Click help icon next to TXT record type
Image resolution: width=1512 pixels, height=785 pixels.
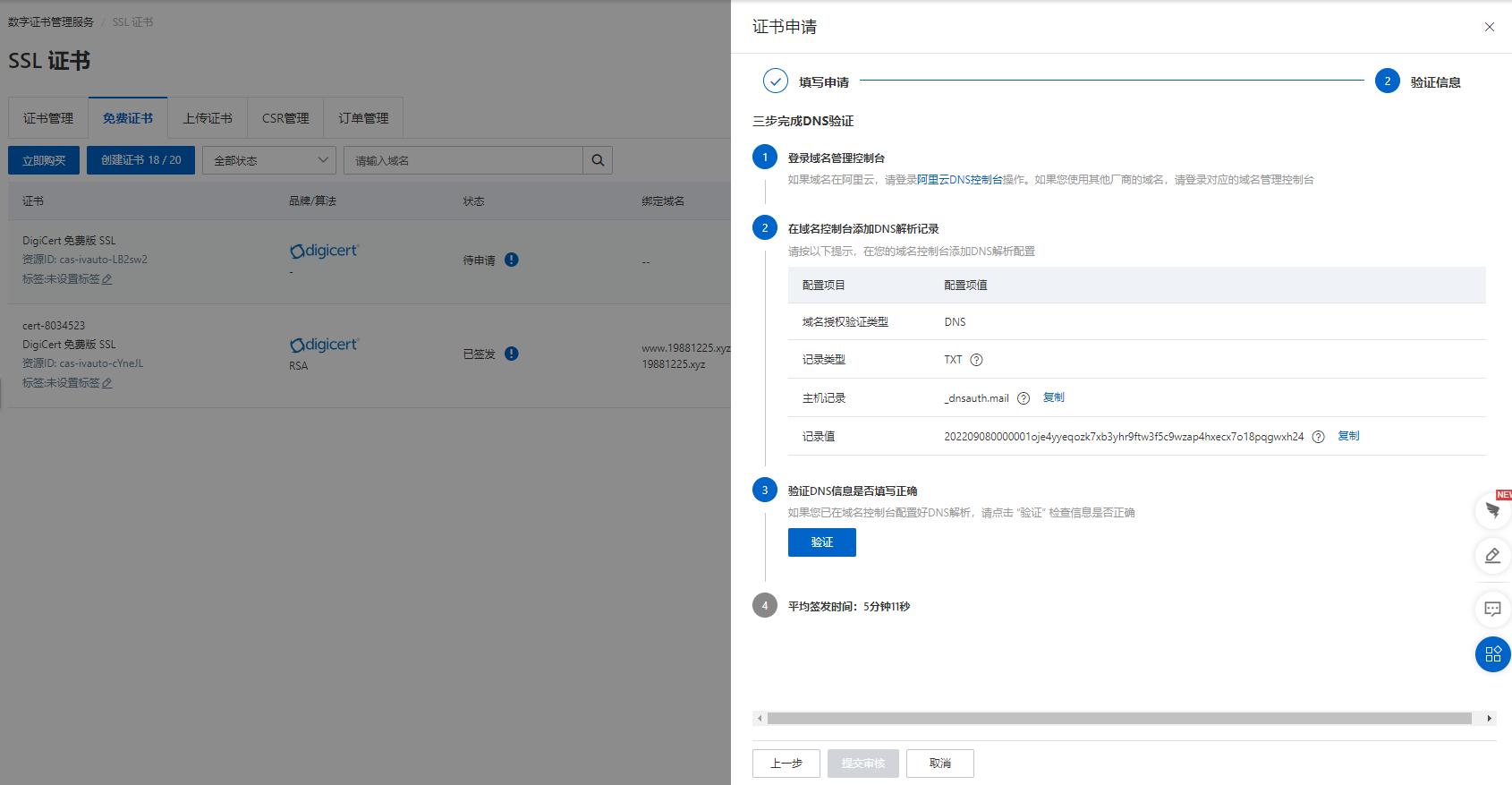tap(976, 360)
